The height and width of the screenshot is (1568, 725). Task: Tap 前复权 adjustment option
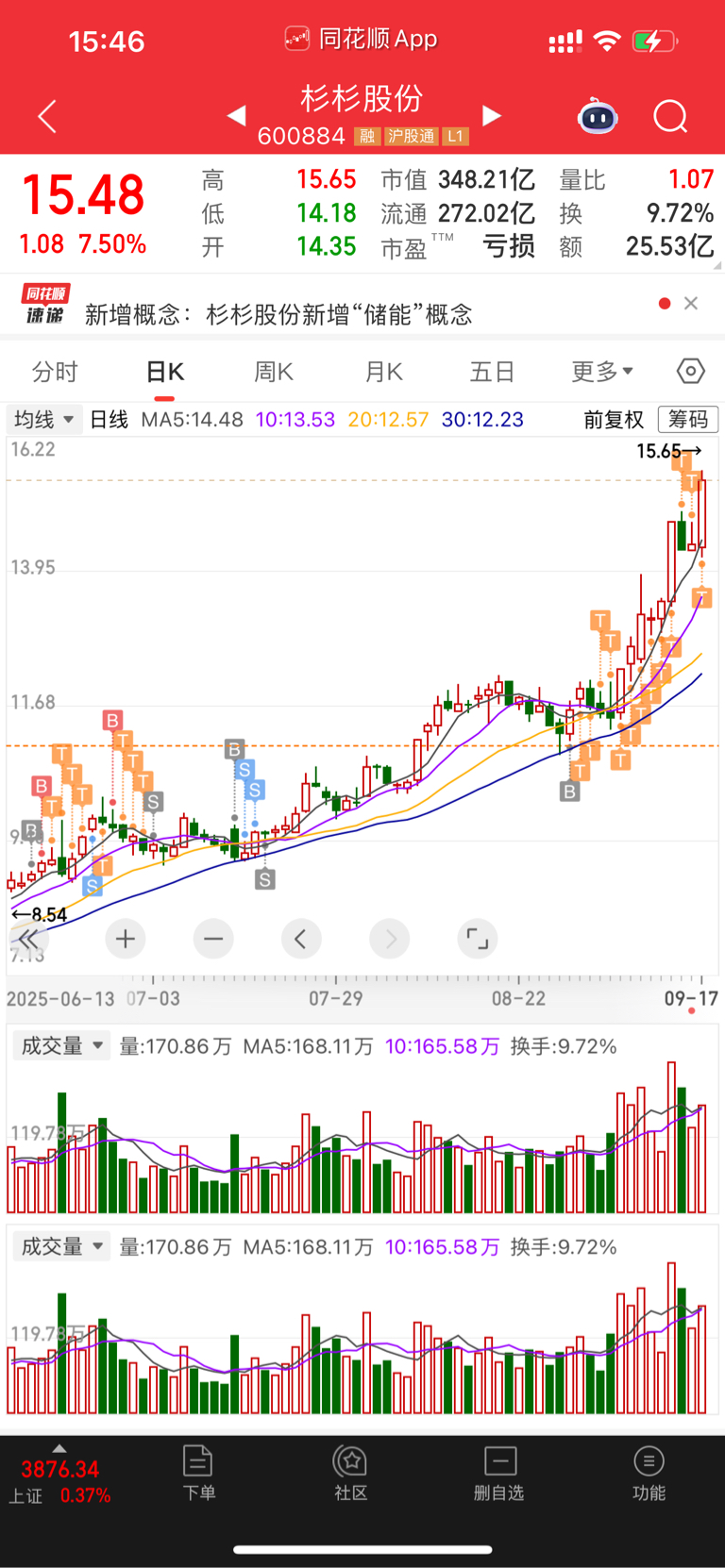614,419
